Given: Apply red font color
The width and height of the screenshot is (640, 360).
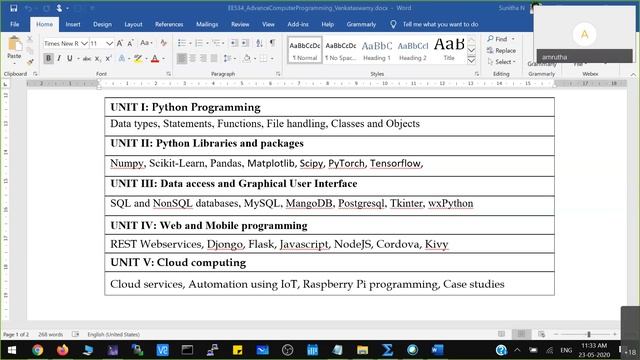Looking at the screenshot, I should pyautogui.click(x=155, y=59).
